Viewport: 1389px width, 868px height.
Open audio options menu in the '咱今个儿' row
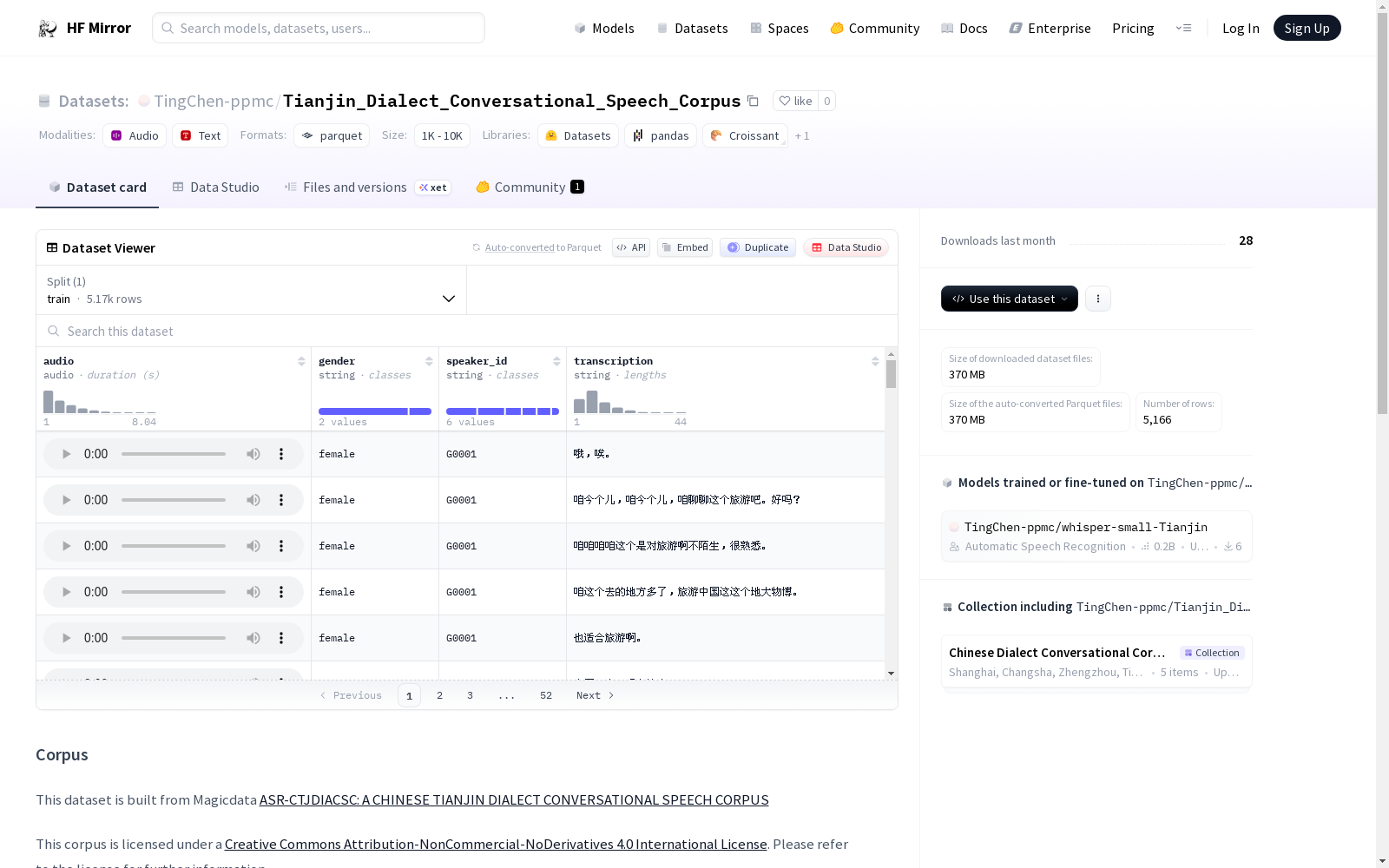pyautogui.click(x=281, y=500)
